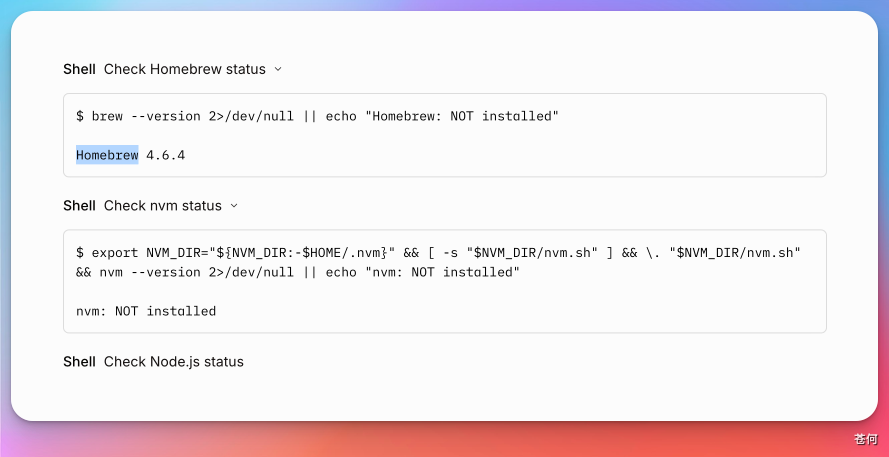Click the "4.6.4" version number
The height and width of the screenshot is (457, 889).
166,155
